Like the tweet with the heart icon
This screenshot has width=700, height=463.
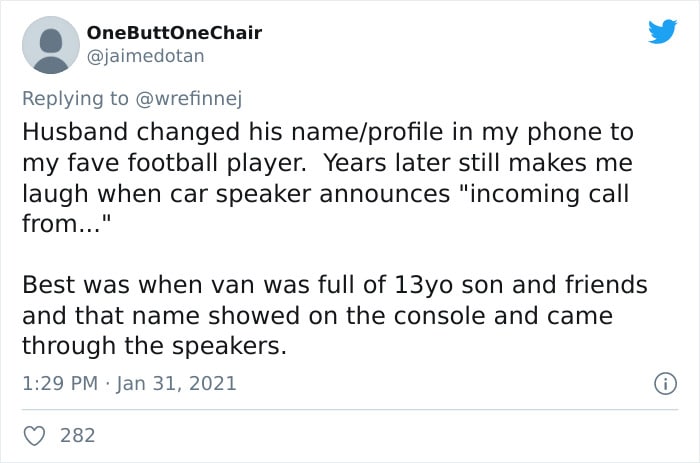pos(34,436)
